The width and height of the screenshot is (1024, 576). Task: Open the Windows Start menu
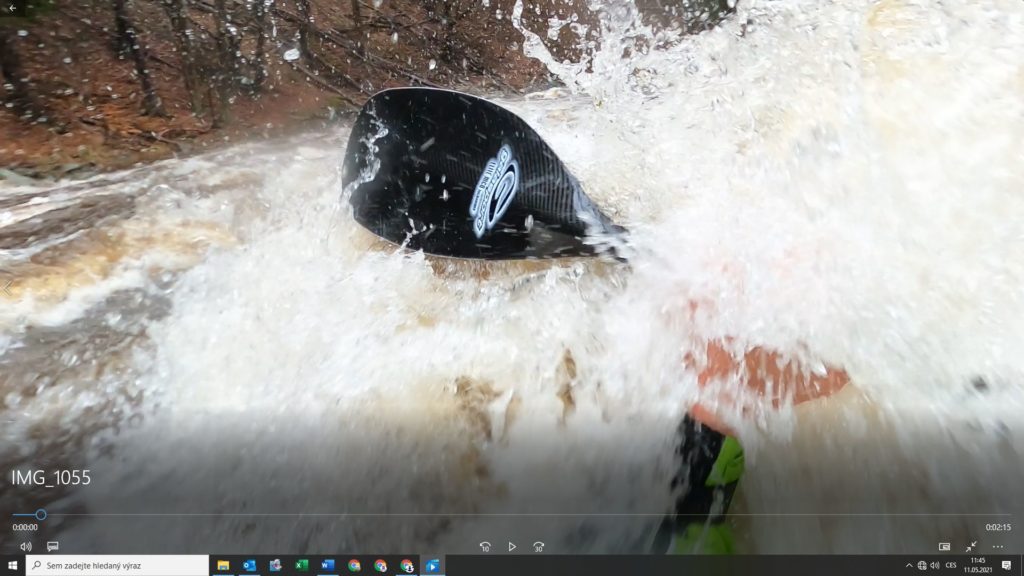pos(12,565)
